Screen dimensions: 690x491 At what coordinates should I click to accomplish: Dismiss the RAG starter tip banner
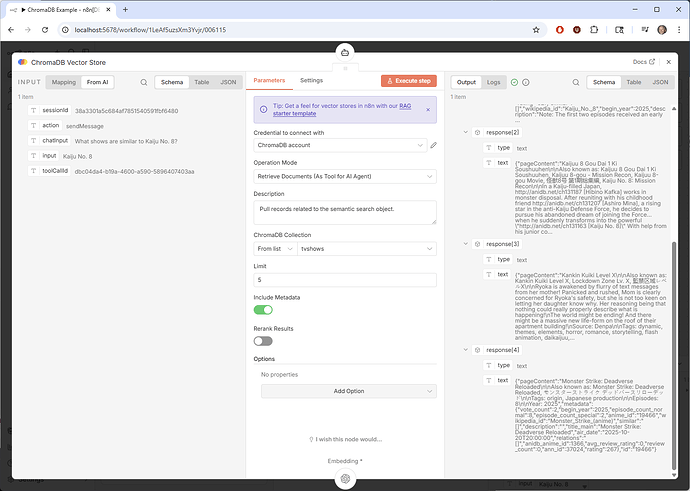[x=428, y=110]
